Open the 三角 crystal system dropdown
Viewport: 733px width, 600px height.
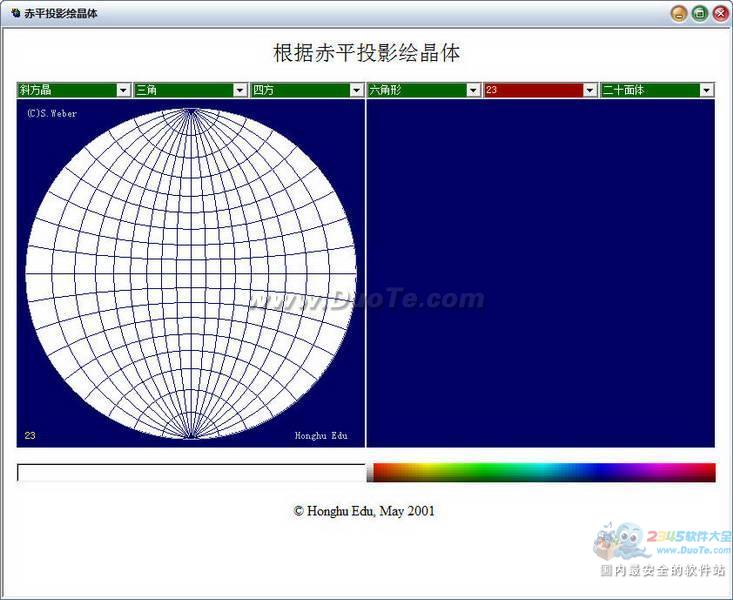click(190, 90)
